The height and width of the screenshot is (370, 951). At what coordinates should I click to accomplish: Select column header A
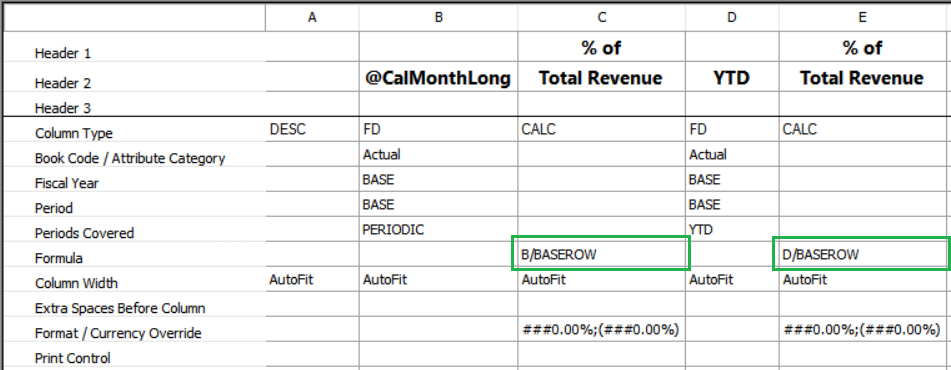tap(312, 18)
